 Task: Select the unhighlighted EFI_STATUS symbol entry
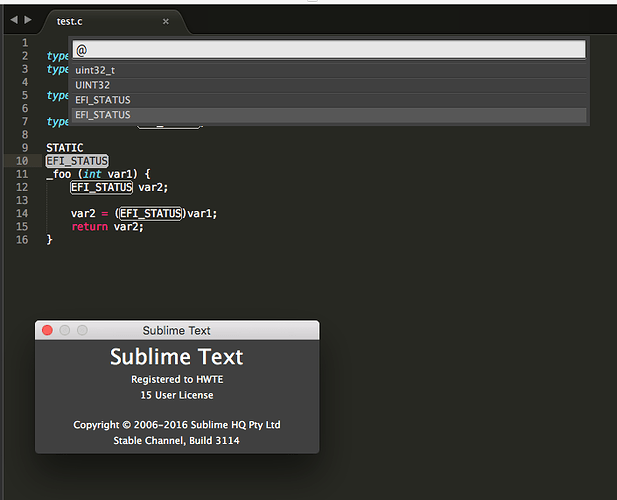click(329, 100)
